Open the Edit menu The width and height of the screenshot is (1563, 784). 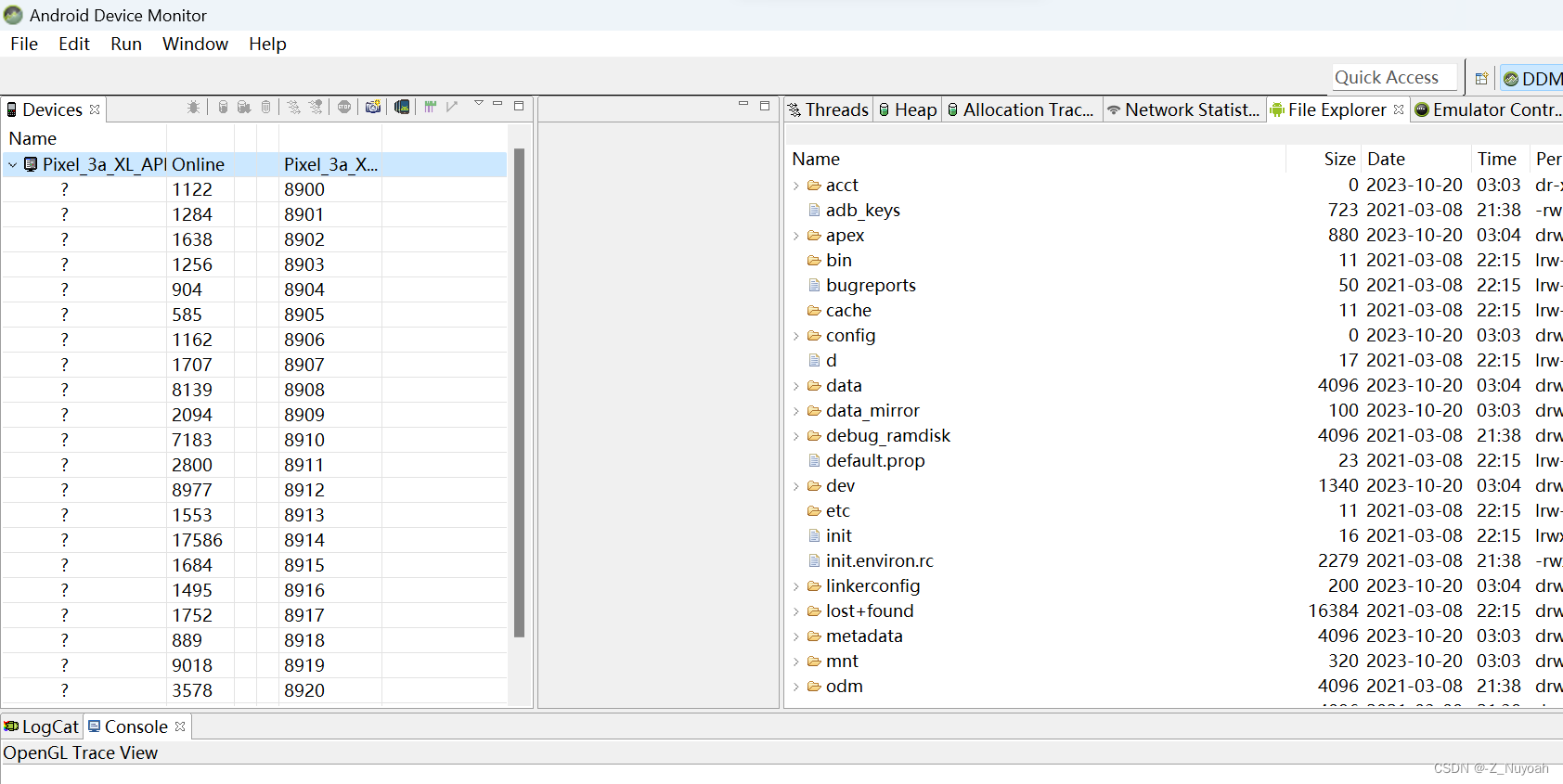74,44
